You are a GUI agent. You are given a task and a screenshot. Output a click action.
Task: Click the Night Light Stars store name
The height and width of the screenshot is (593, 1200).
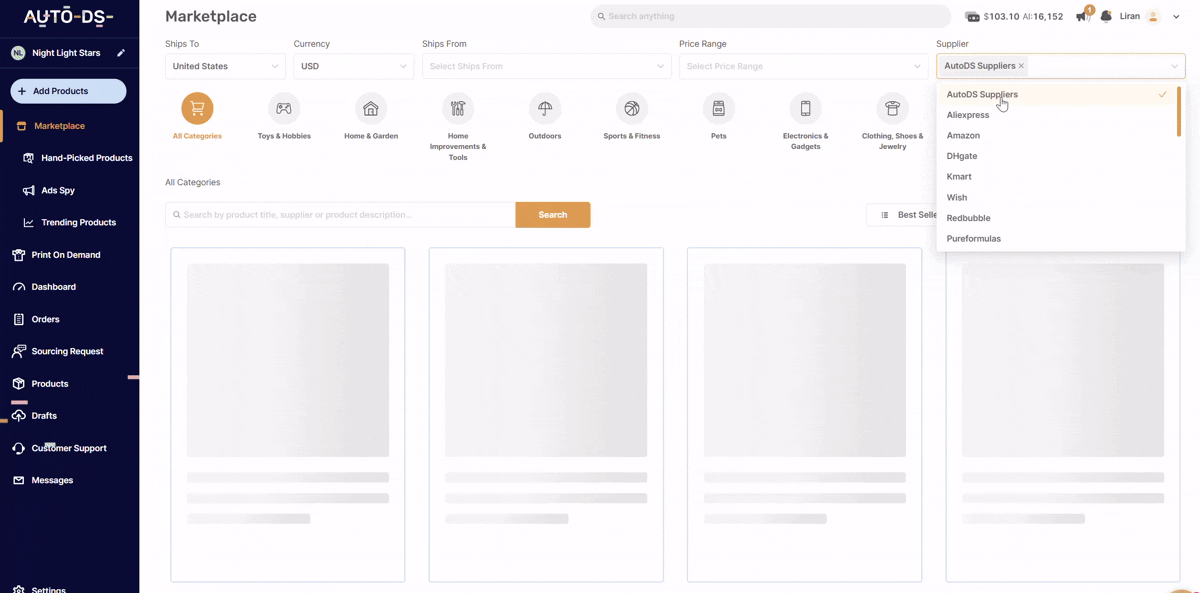66,53
